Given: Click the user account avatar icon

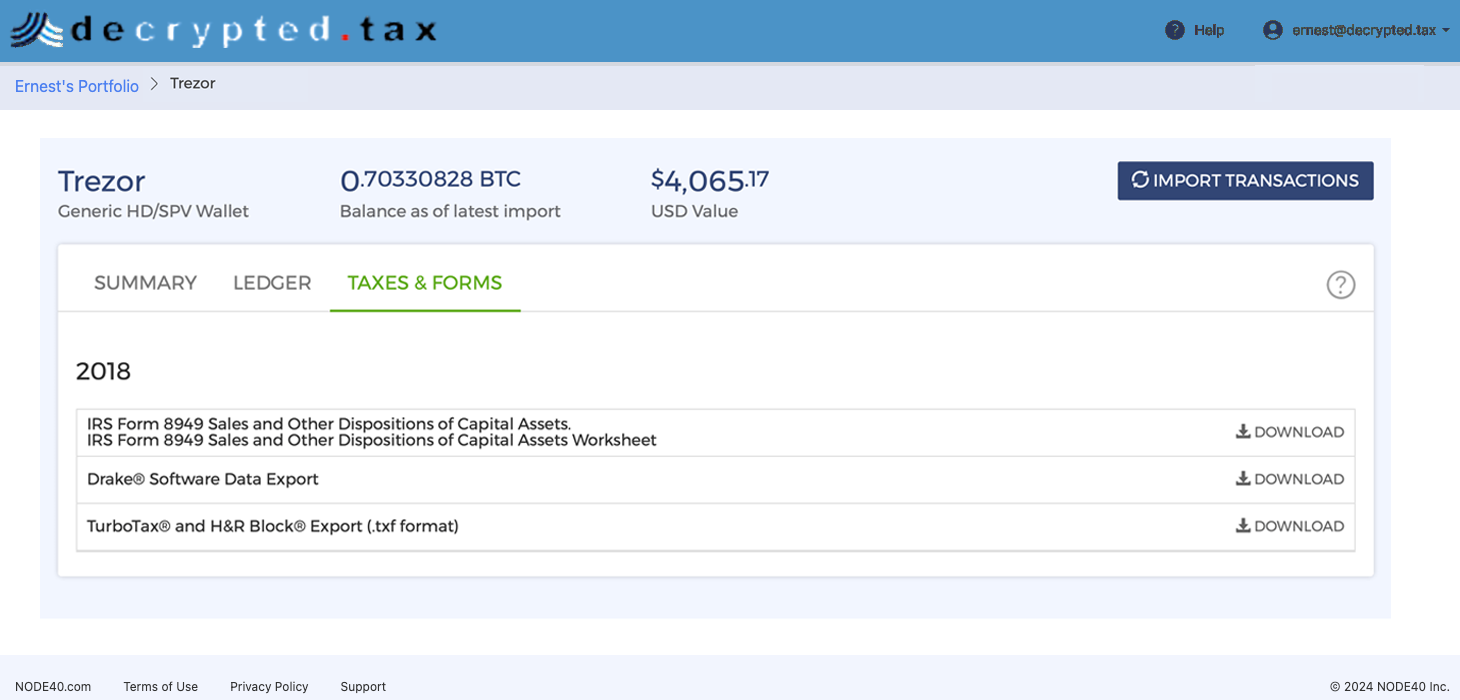Looking at the screenshot, I should (1272, 30).
